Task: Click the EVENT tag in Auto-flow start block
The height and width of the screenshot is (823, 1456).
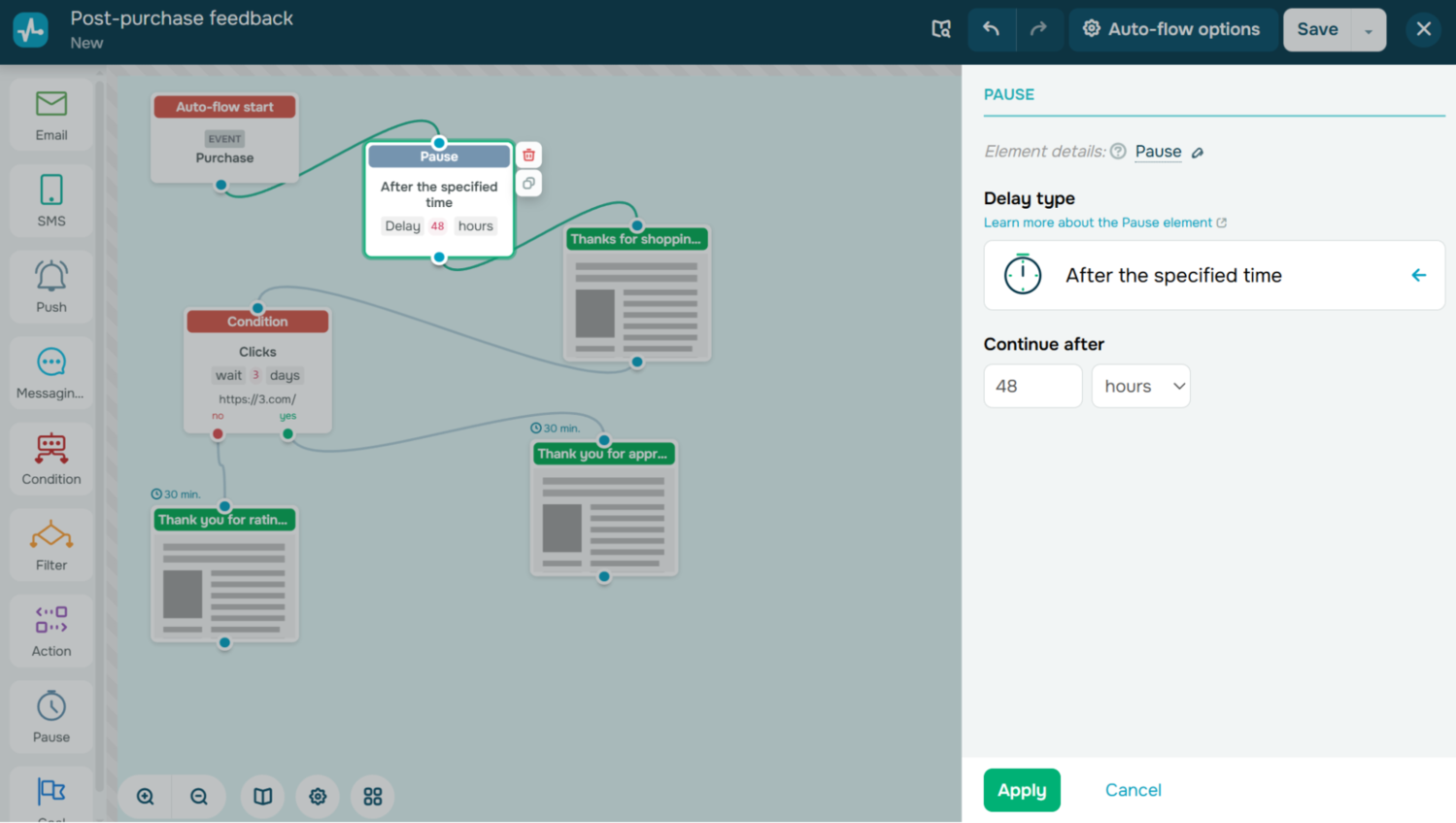Action: (x=224, y=139)
